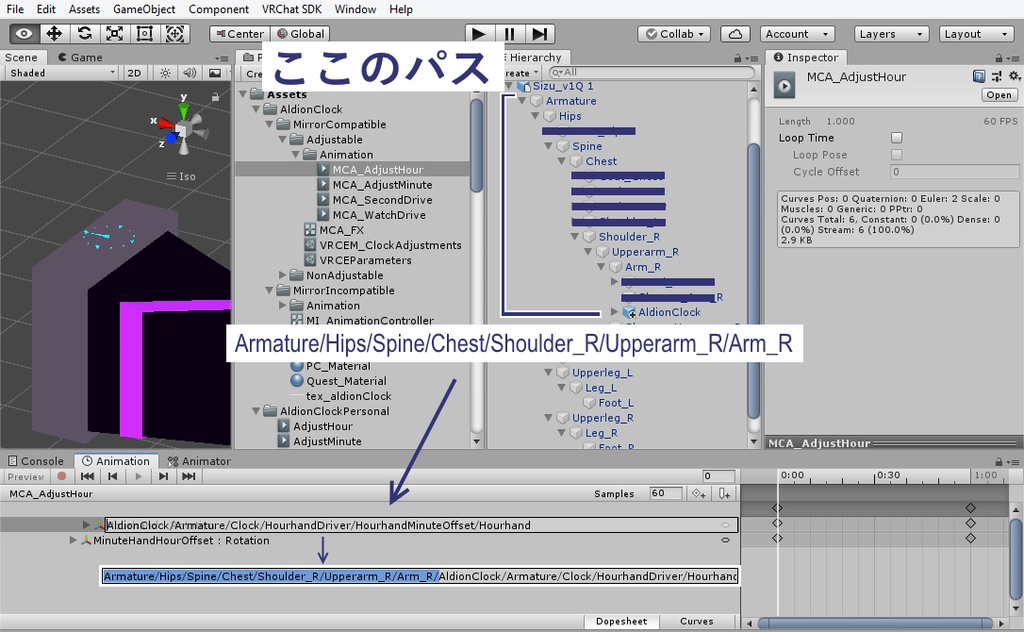Expand the AldionClock hierarchy object

point(615,312)
